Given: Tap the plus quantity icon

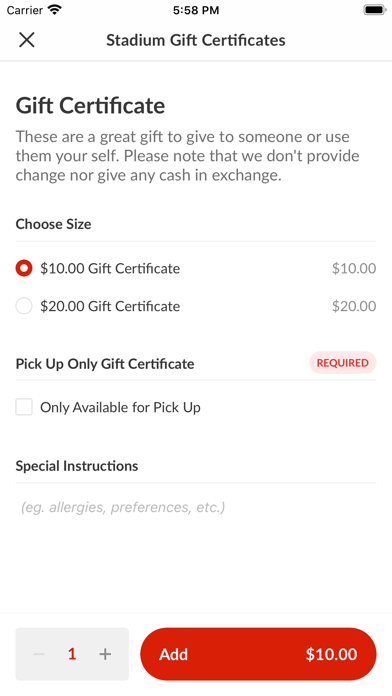Looking at the screenshot, I should tap(105, 654).
